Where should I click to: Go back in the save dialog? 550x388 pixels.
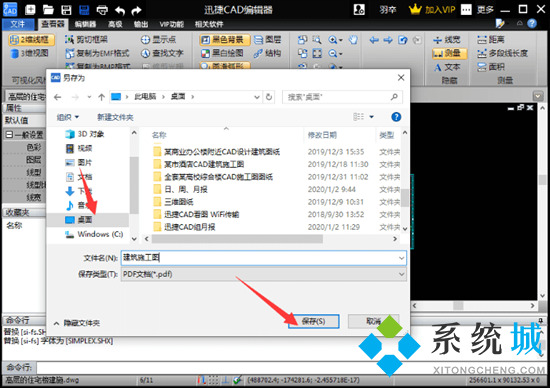(58, 97)
